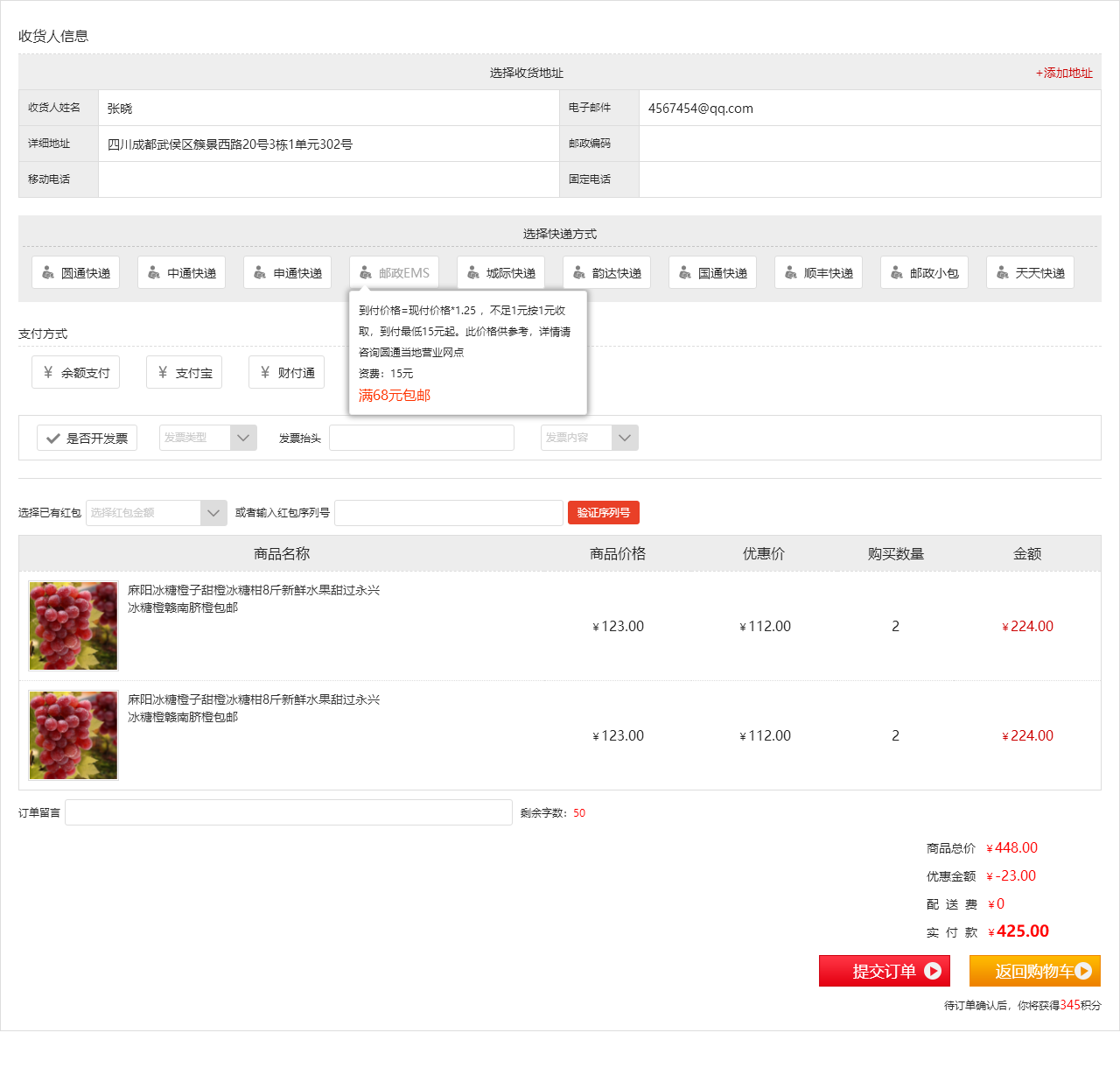Choose 支付宝 as payment method

click(184, 373)
